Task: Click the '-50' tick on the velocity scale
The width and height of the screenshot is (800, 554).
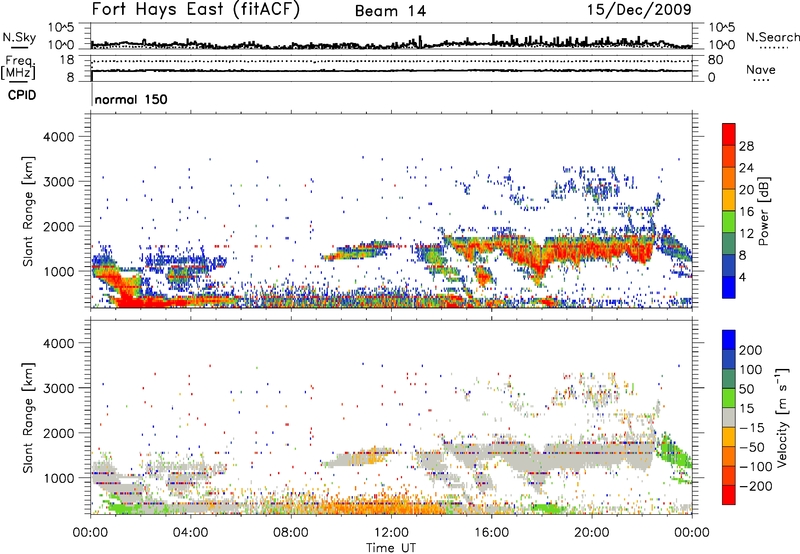Action: tap(752, 447)
